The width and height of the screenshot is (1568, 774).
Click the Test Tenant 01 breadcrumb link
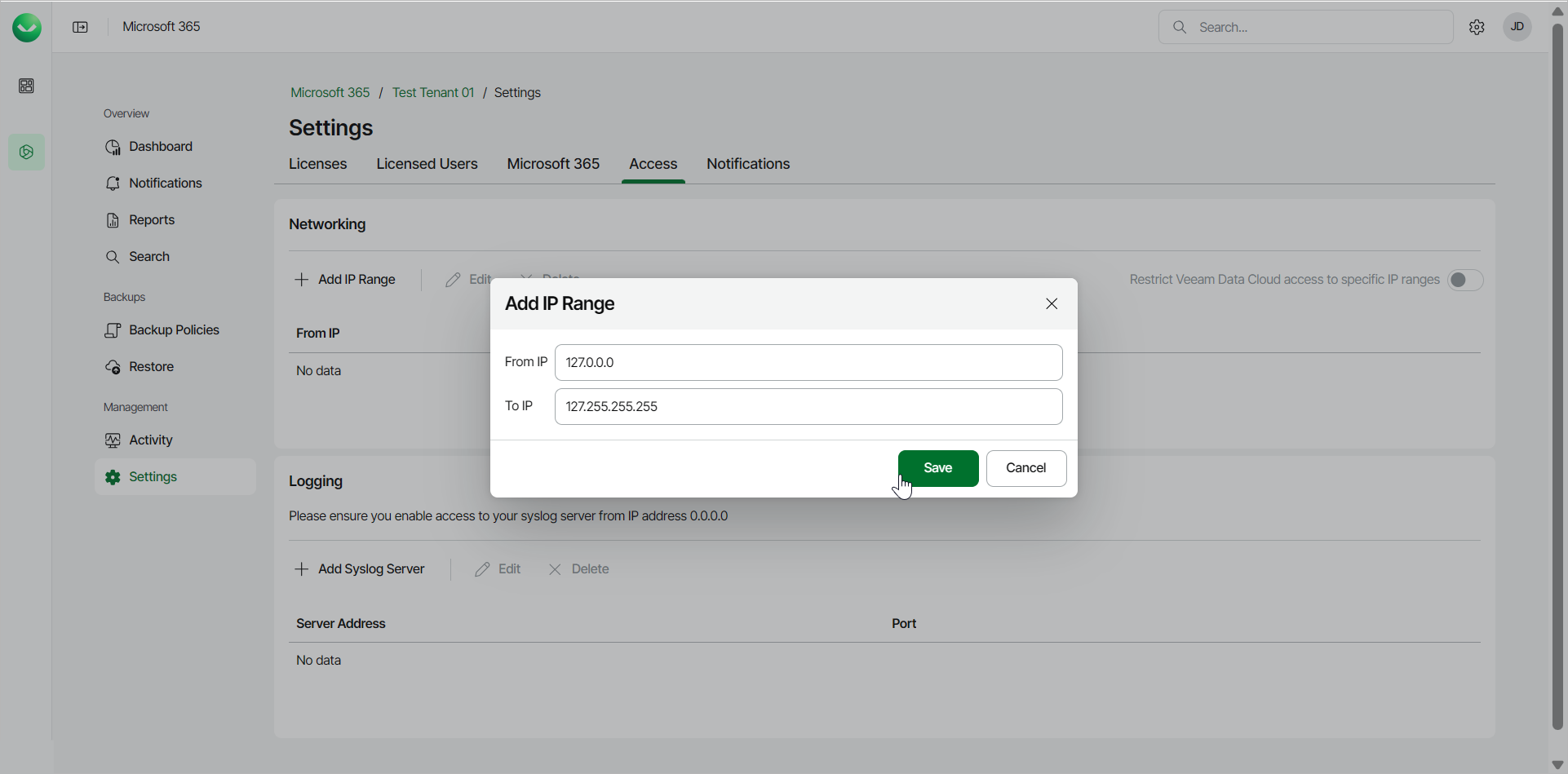[x=432, y=93]
